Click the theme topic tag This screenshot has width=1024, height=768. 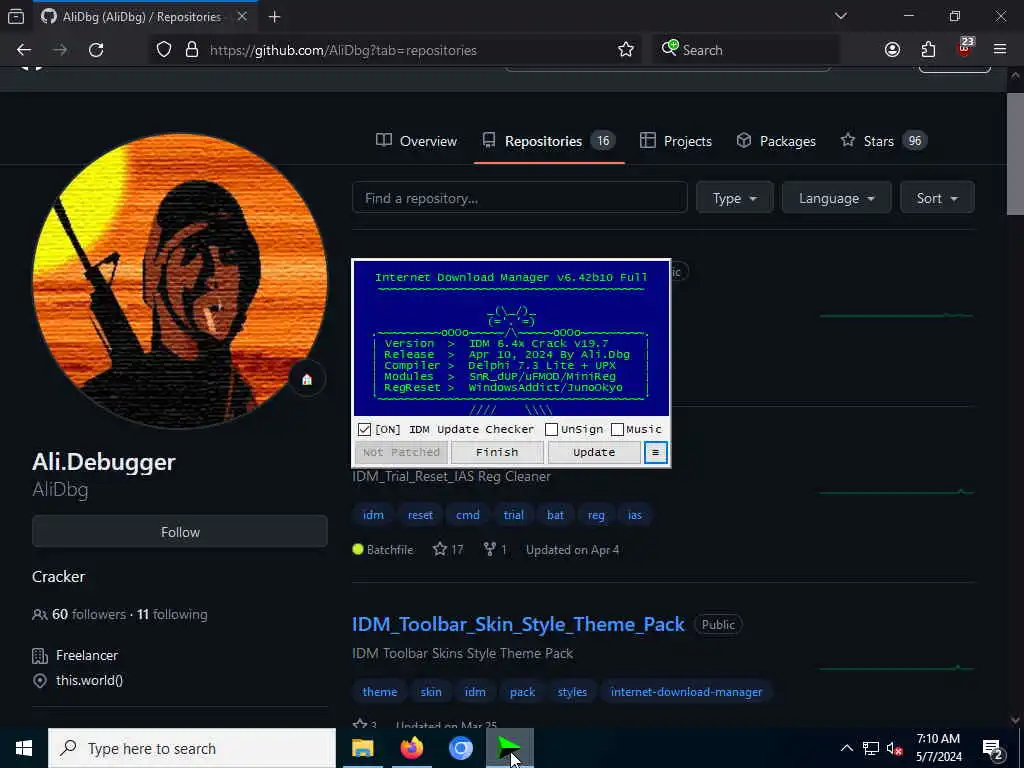pyautogui.click(x=379, y=692)
